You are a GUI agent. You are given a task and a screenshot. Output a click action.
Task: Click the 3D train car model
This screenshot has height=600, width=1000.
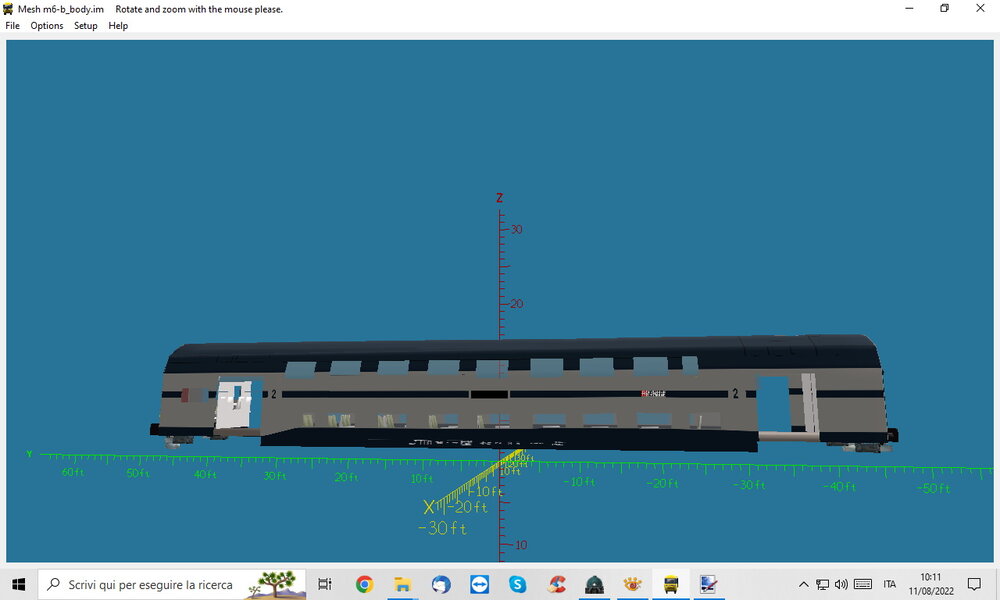point(524,394)
